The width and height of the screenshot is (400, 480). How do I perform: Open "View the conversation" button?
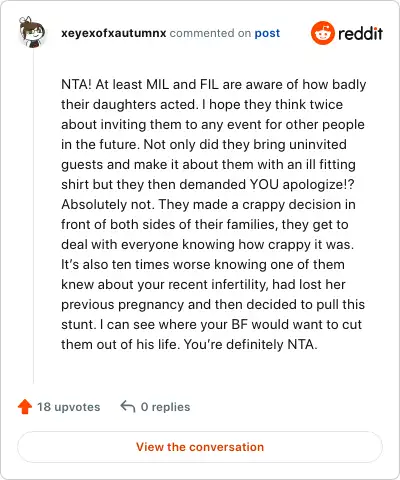(x=200, y=447)
